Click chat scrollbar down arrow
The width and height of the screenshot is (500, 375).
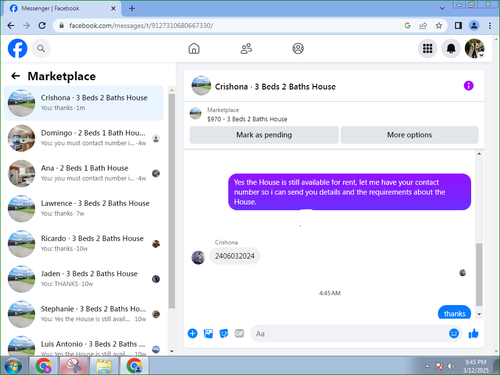479,314
